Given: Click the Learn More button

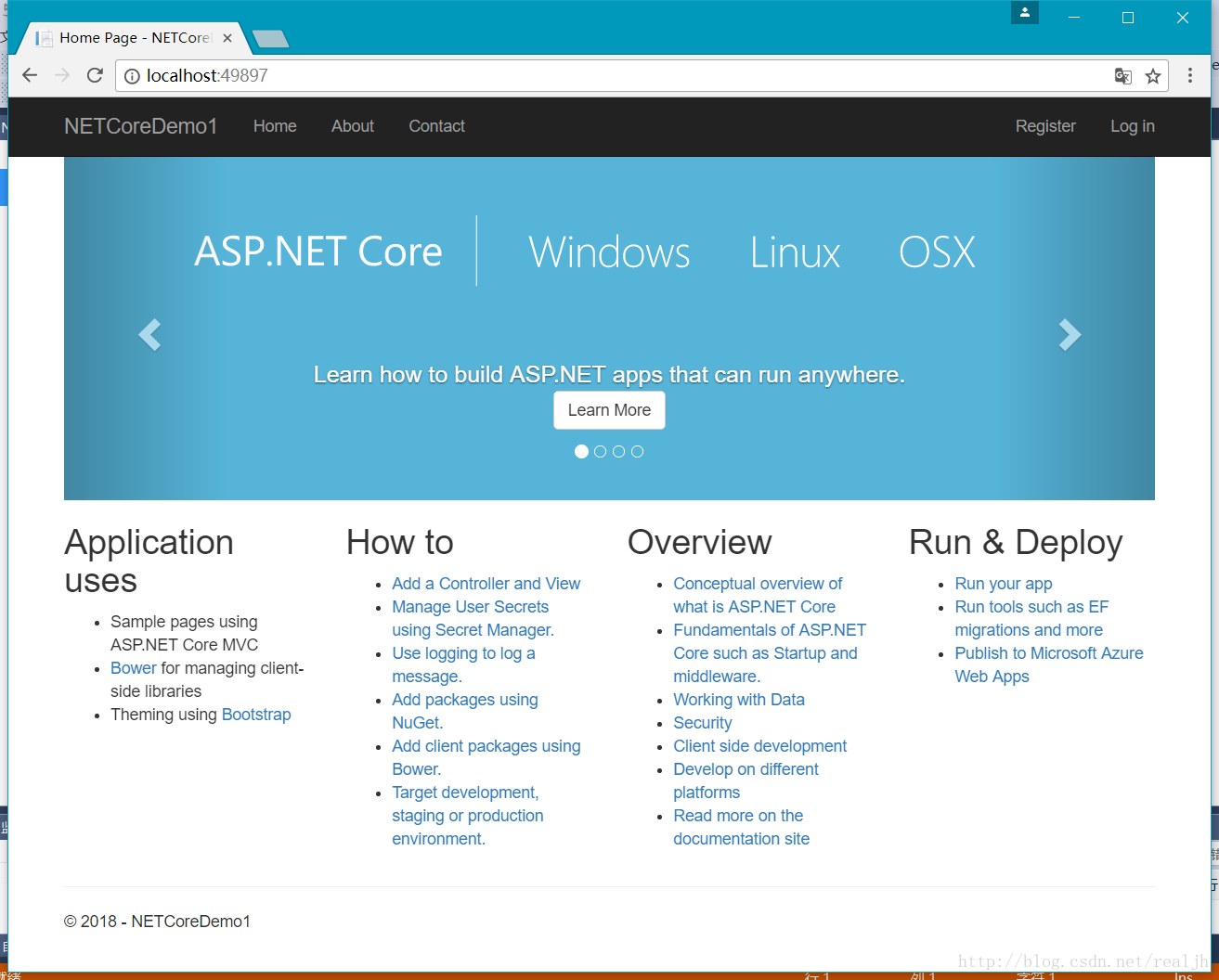Looking at the screenshot, I should [609, 410].
